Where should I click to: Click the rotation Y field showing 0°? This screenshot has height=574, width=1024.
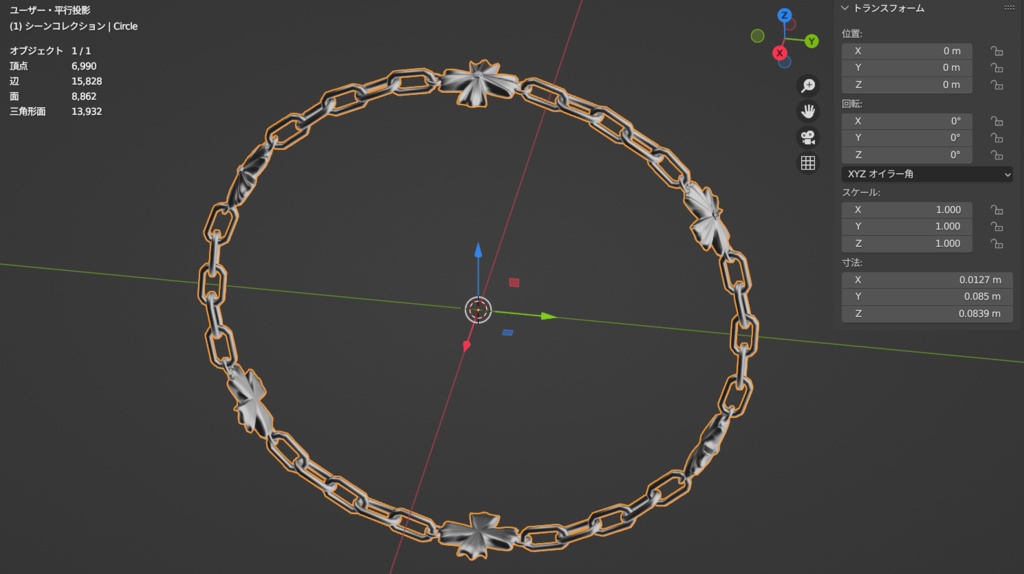(x=906, y=138)
